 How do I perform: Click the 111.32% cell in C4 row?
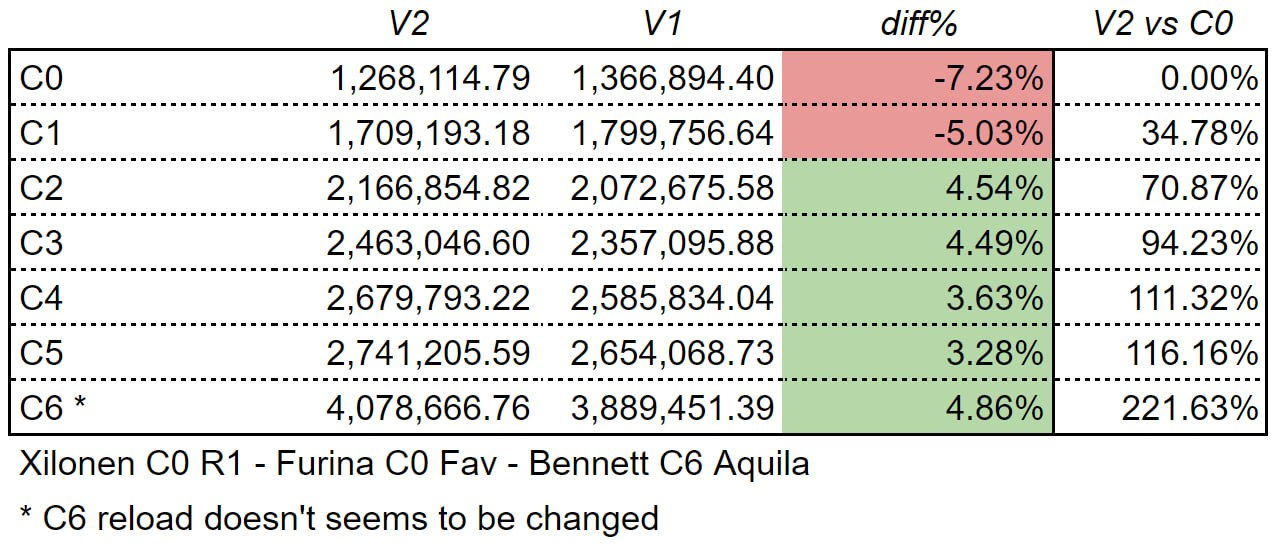click(x=1187, y=298)
